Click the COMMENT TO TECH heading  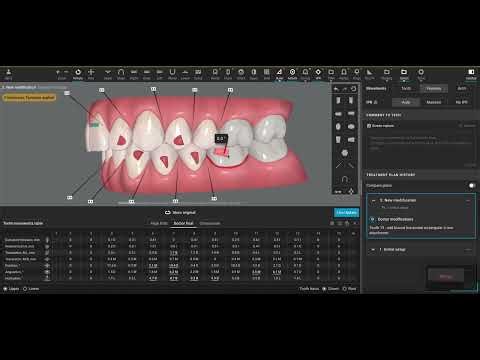(x=384, y=115)
